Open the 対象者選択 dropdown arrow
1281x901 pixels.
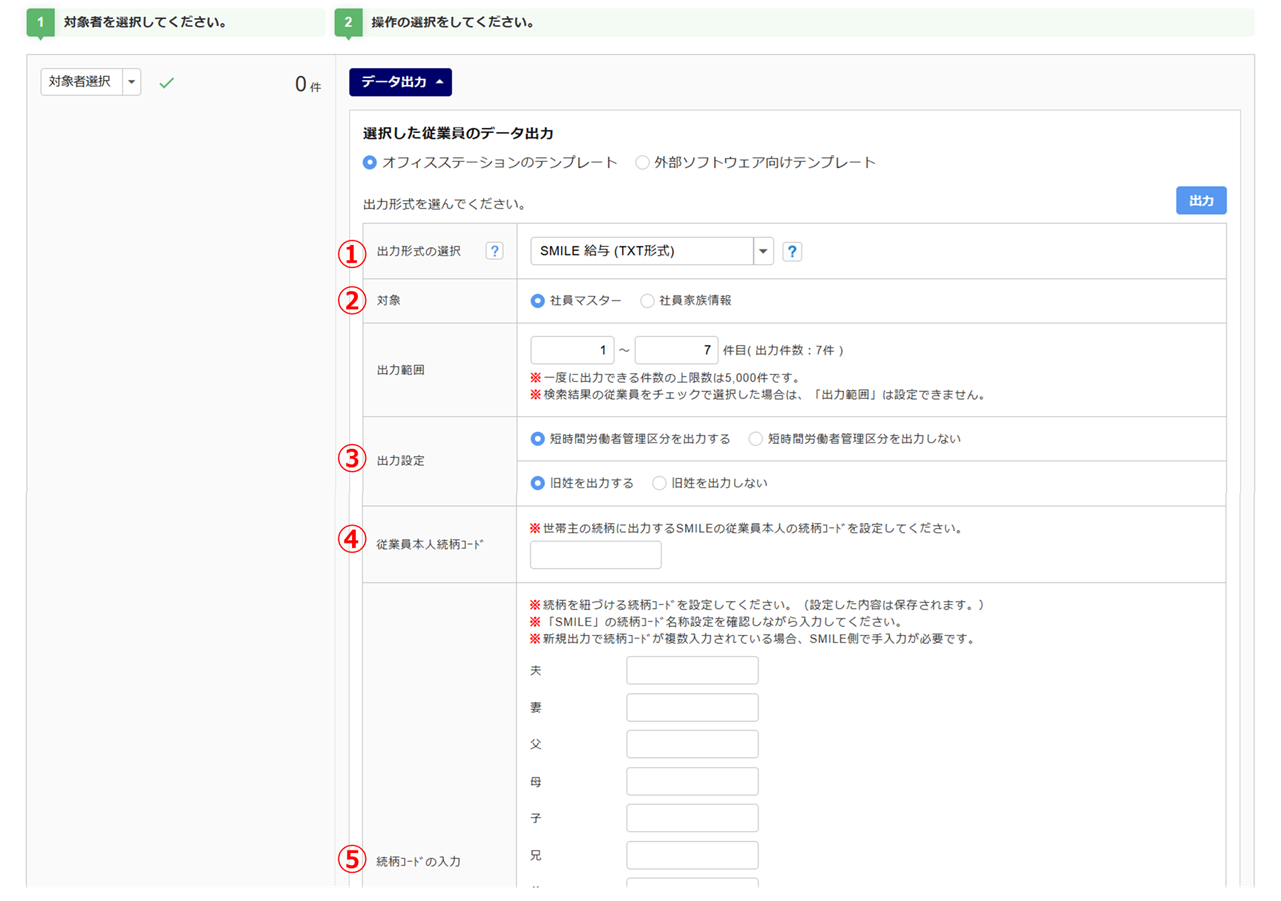pyautogui.click(x=132, y=82)
